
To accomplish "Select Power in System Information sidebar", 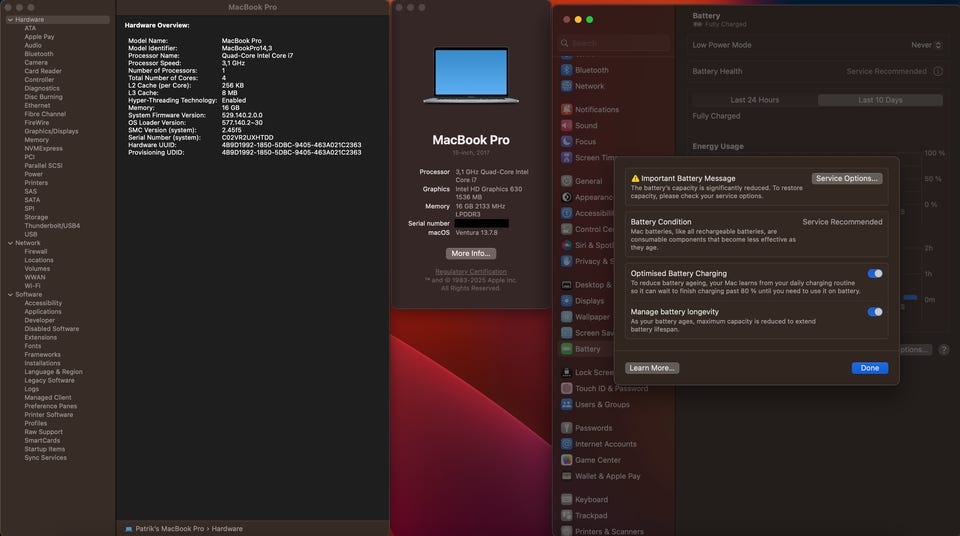I will click(34, 174).
